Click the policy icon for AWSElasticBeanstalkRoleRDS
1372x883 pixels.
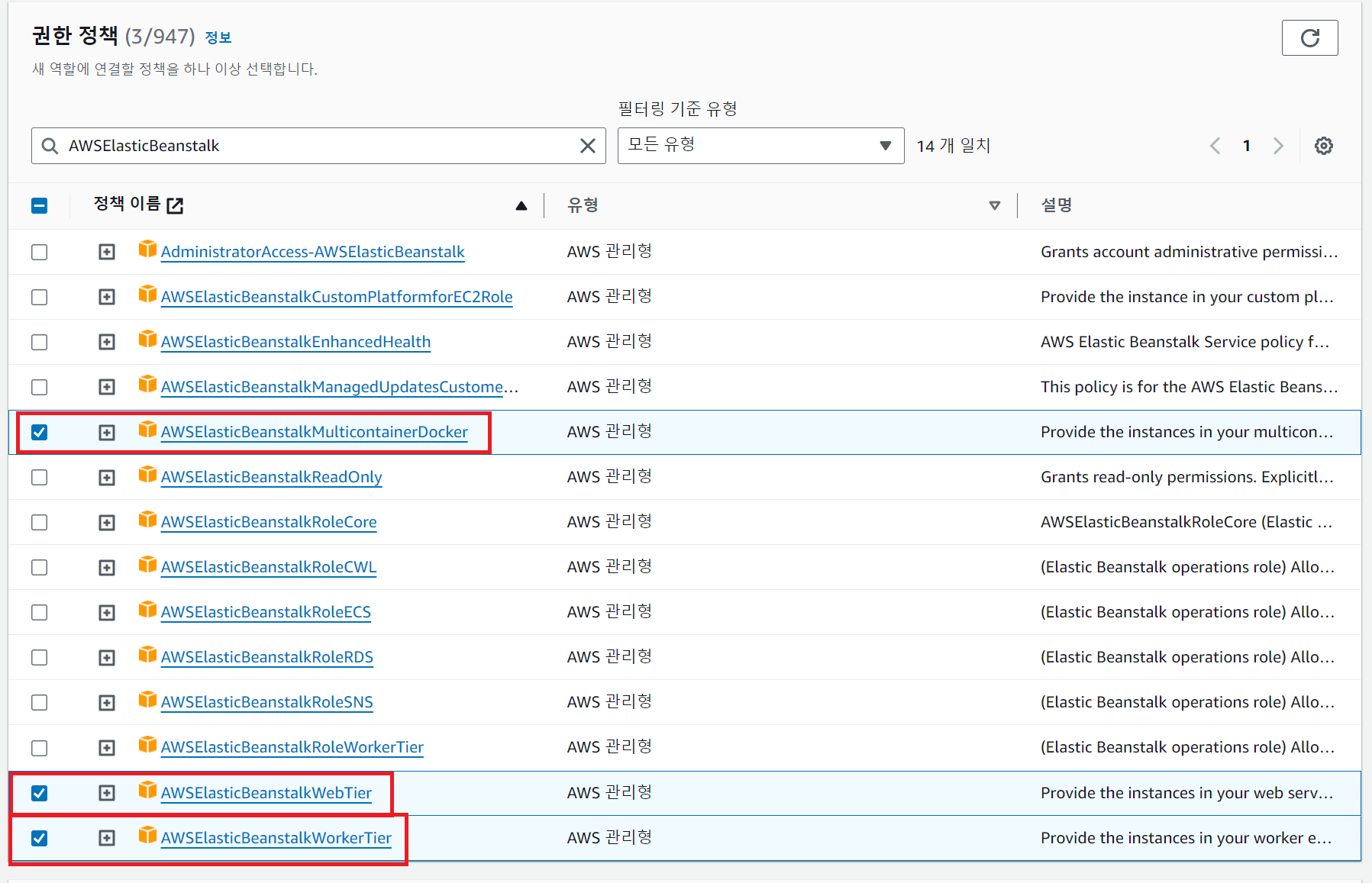coord(147,656)
